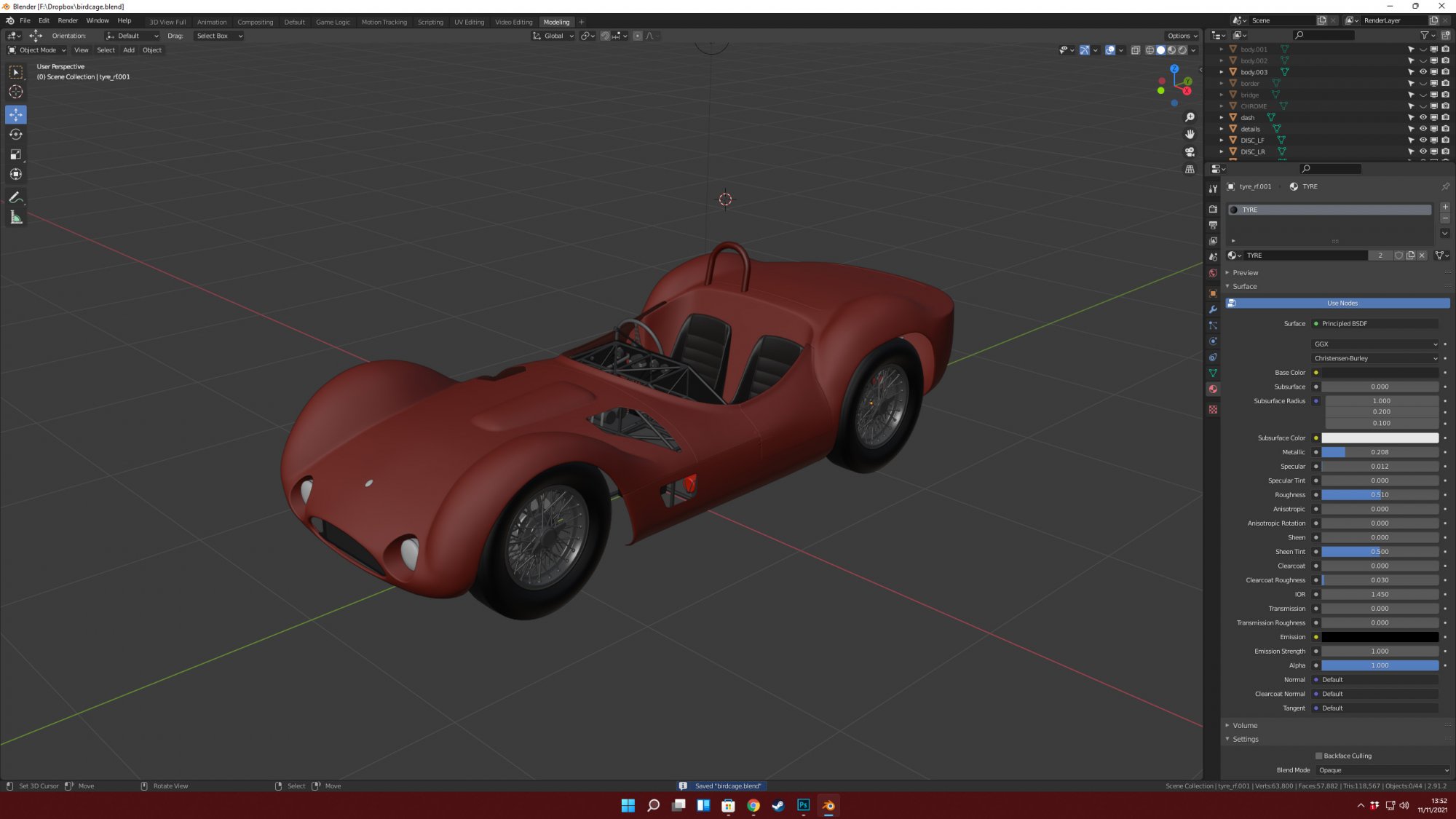Open the View Layer properties tab

coord(1213,241)
